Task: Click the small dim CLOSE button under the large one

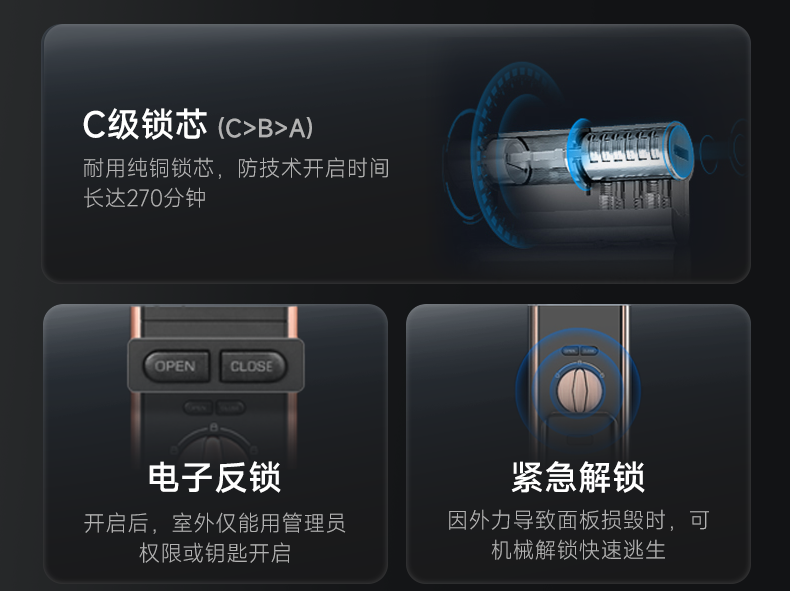Action: [x=231, y=407]
